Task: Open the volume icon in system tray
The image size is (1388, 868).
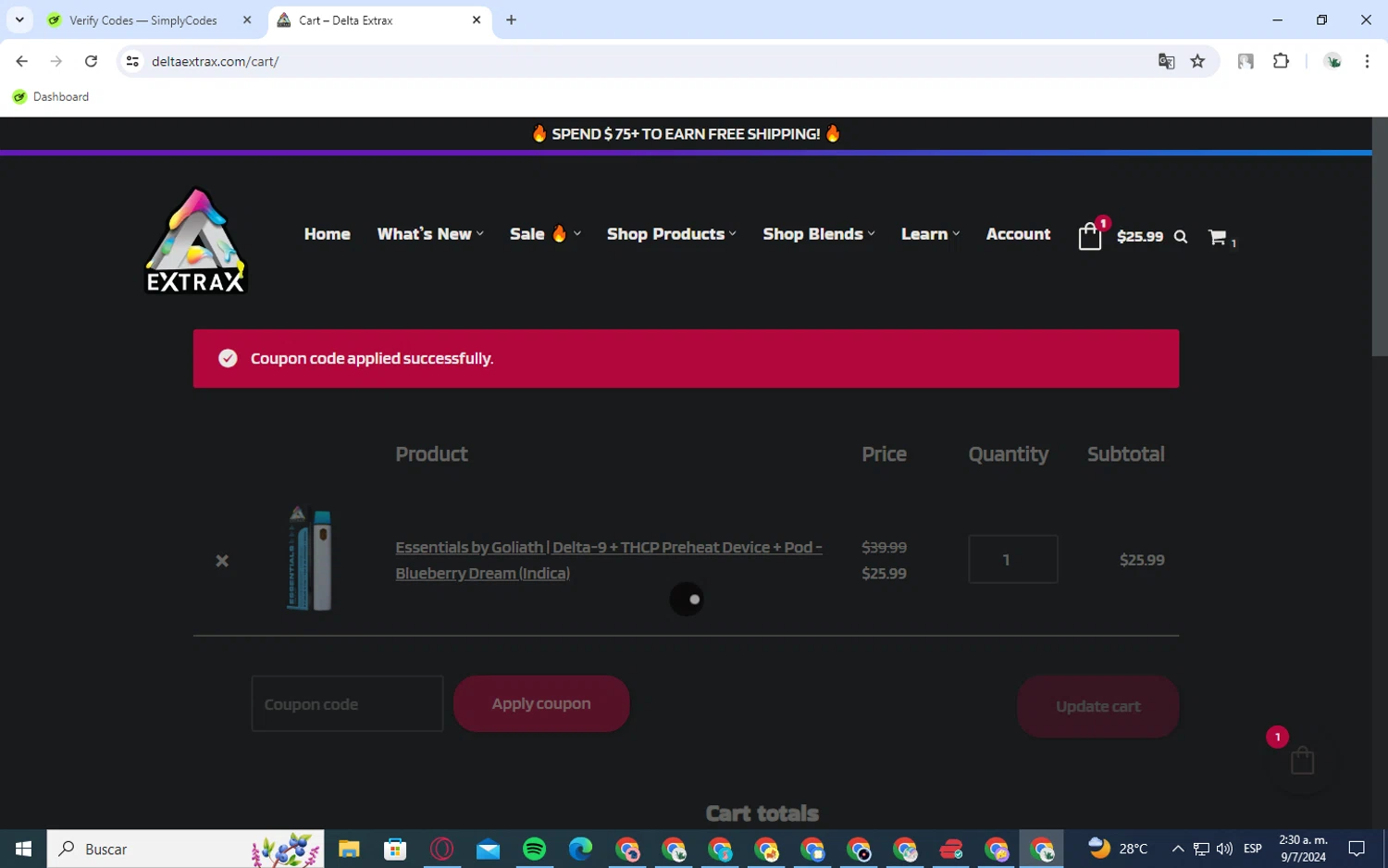Action: [1224, 849]
